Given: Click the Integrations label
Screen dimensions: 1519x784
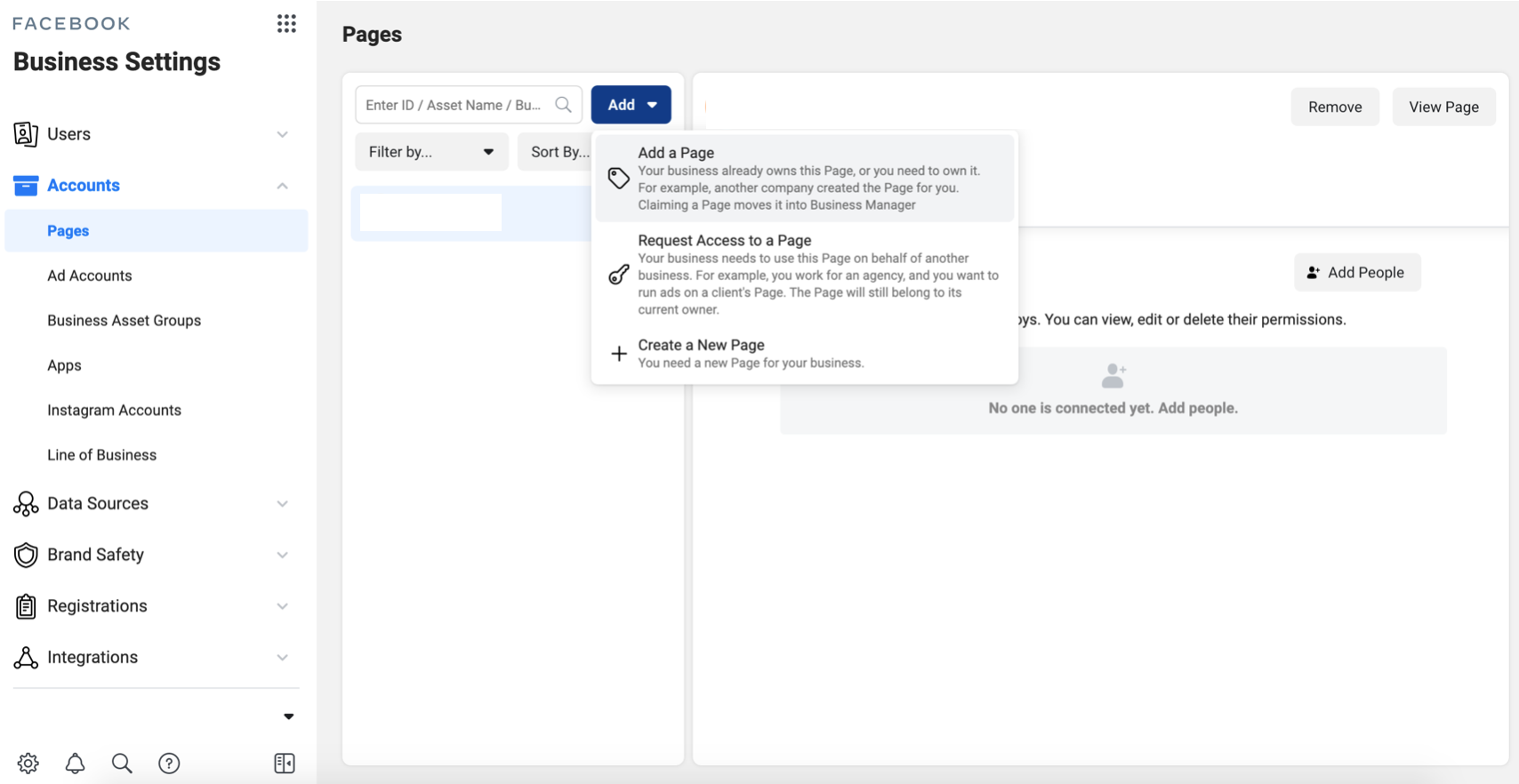Looking at the screenshot, I should click(92, 658).
